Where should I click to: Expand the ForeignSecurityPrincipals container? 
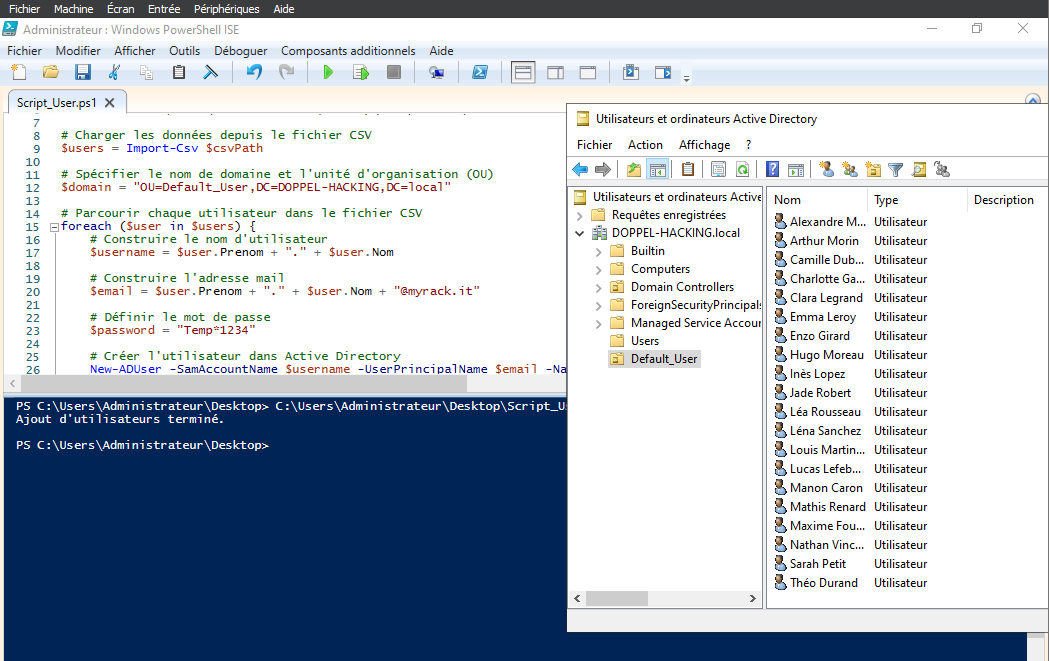click(x=599, y=306)
